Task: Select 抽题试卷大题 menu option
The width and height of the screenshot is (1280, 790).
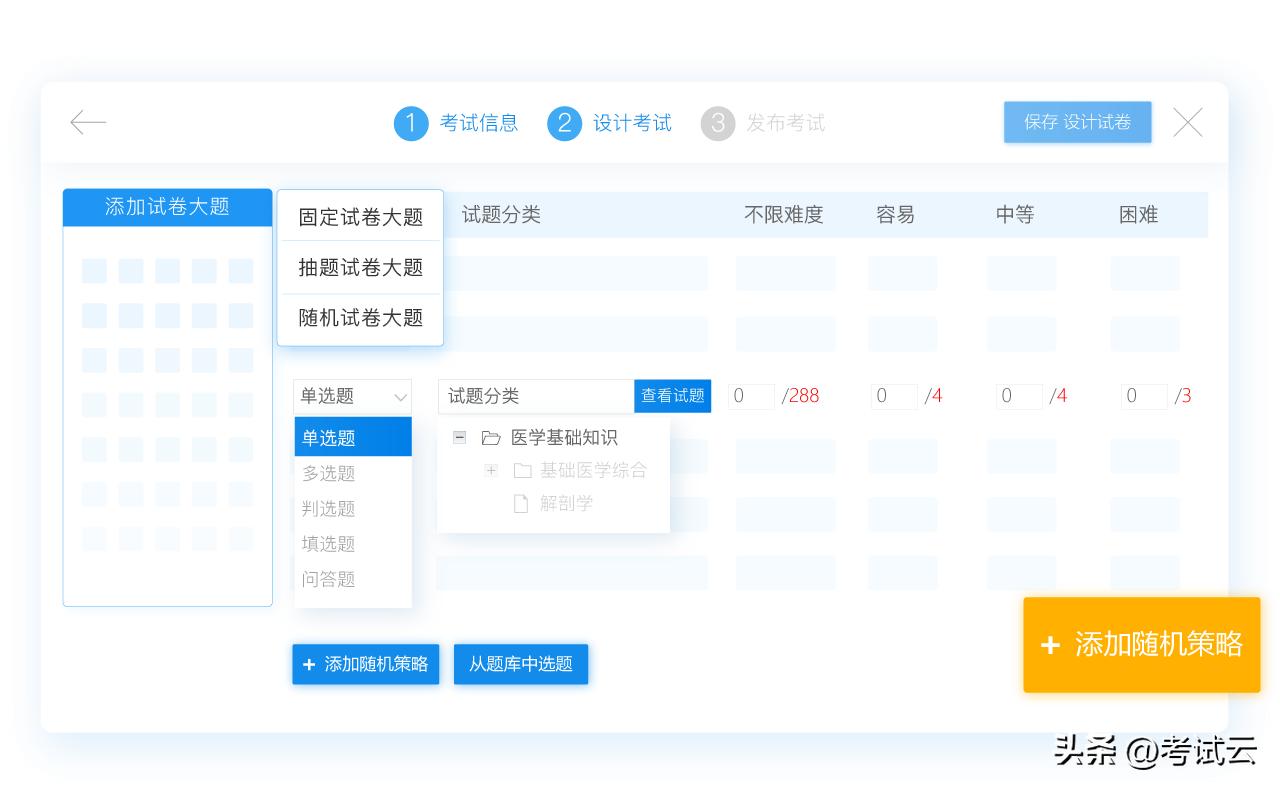Action: point(360,268)
